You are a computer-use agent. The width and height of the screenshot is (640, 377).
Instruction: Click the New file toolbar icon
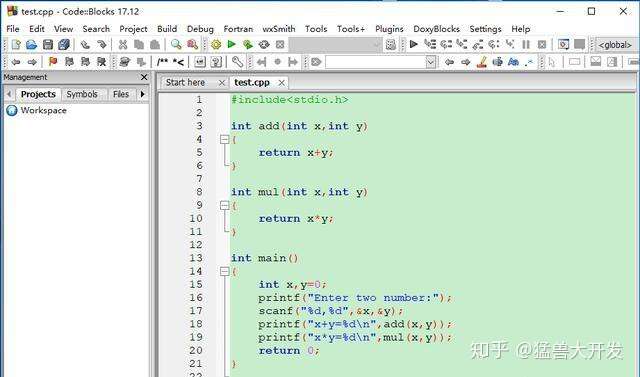coord(16,44)
